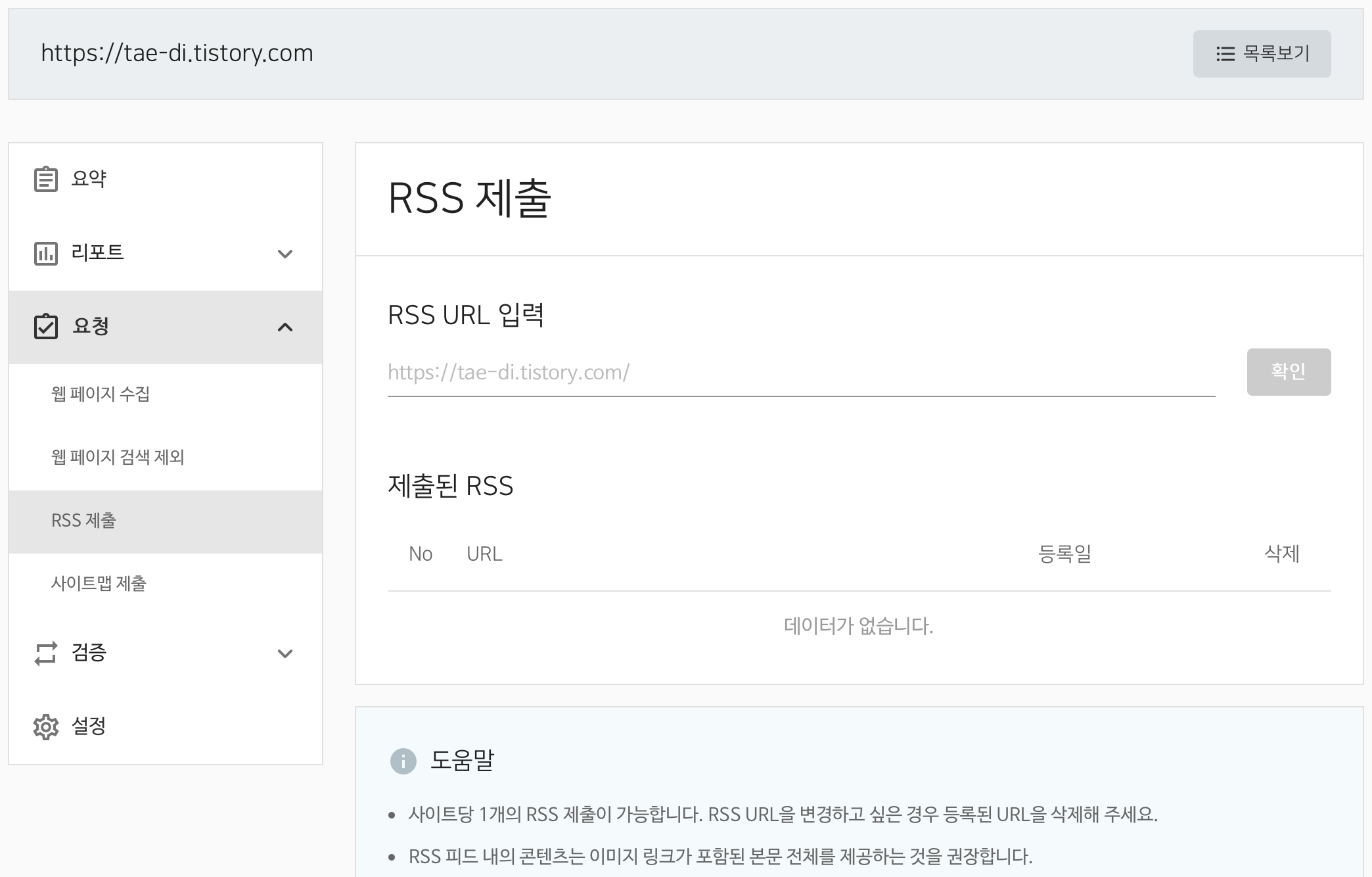Click the 리포트 chart icon
Viewport: 1372px width, 877px height.
[45, 253]
